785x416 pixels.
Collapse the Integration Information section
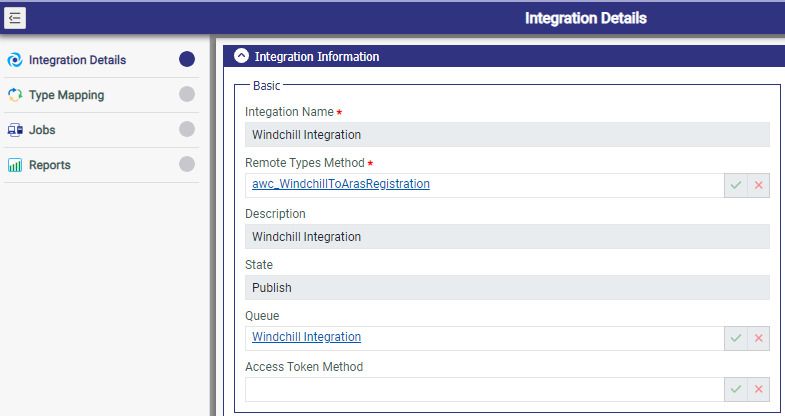coord(241,56)
